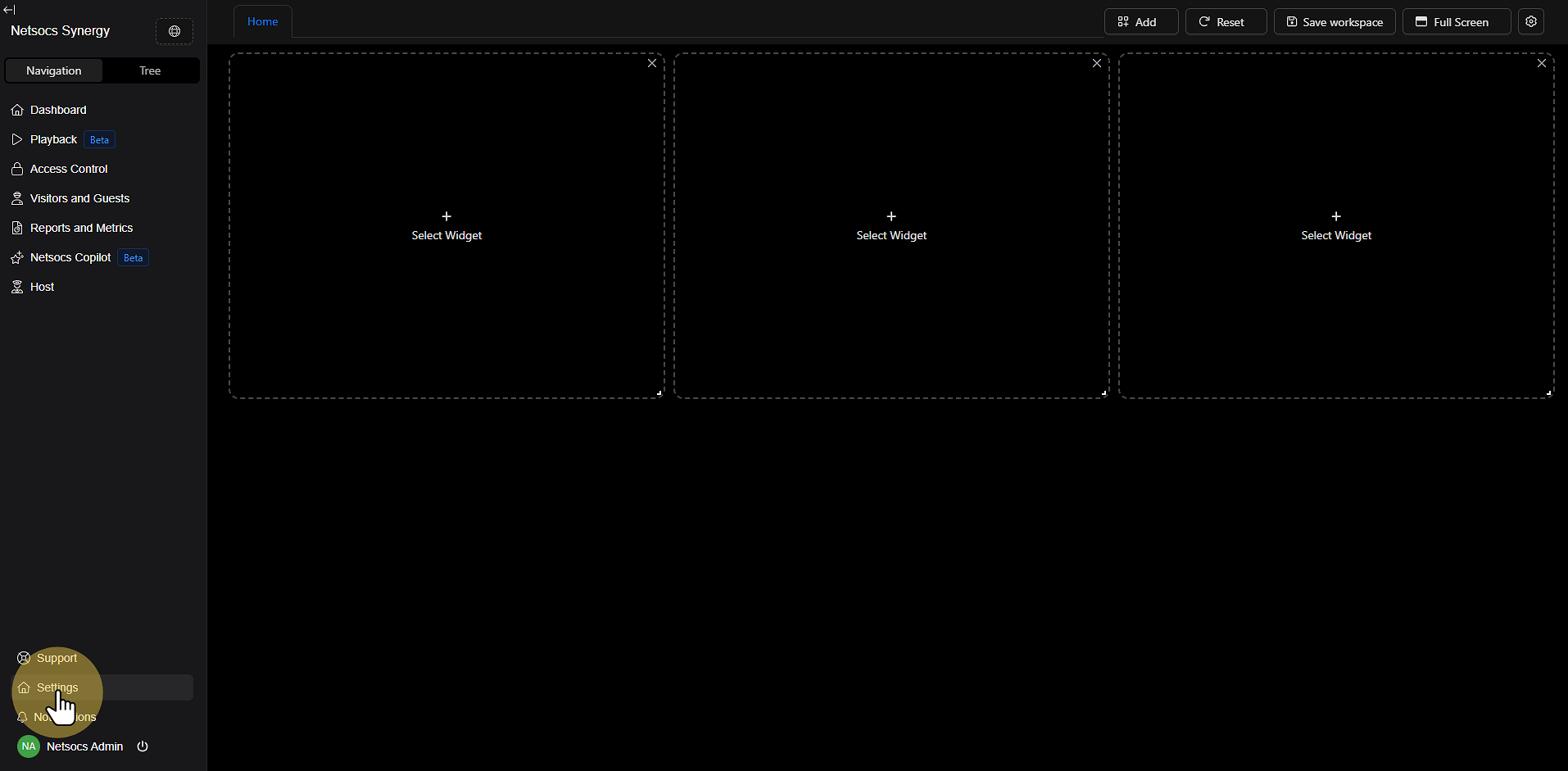Click the power logout icon
Screen dimensions: 1568x771
tap(143, 746)
